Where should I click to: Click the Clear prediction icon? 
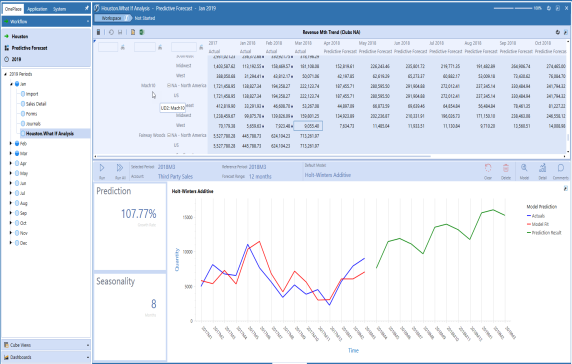[x=488, y=168]
